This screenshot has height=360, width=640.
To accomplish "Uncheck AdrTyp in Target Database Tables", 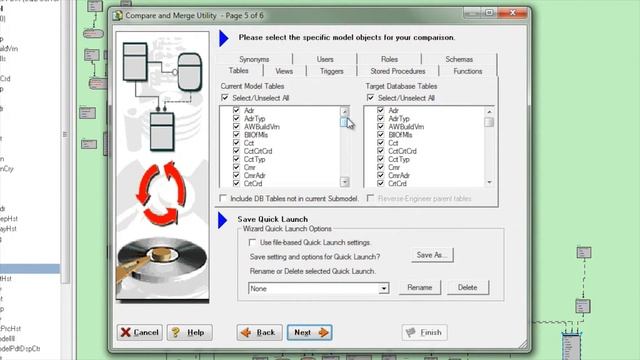I will pos(380,118).
